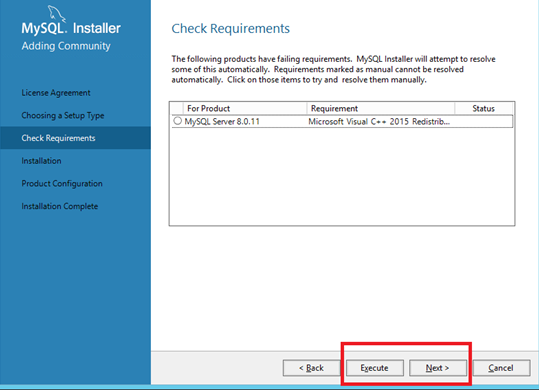Click the MySQL dolphin logo icon
Image resolution: width=539 pixels, height=390 pixels.
click(56, 14)
